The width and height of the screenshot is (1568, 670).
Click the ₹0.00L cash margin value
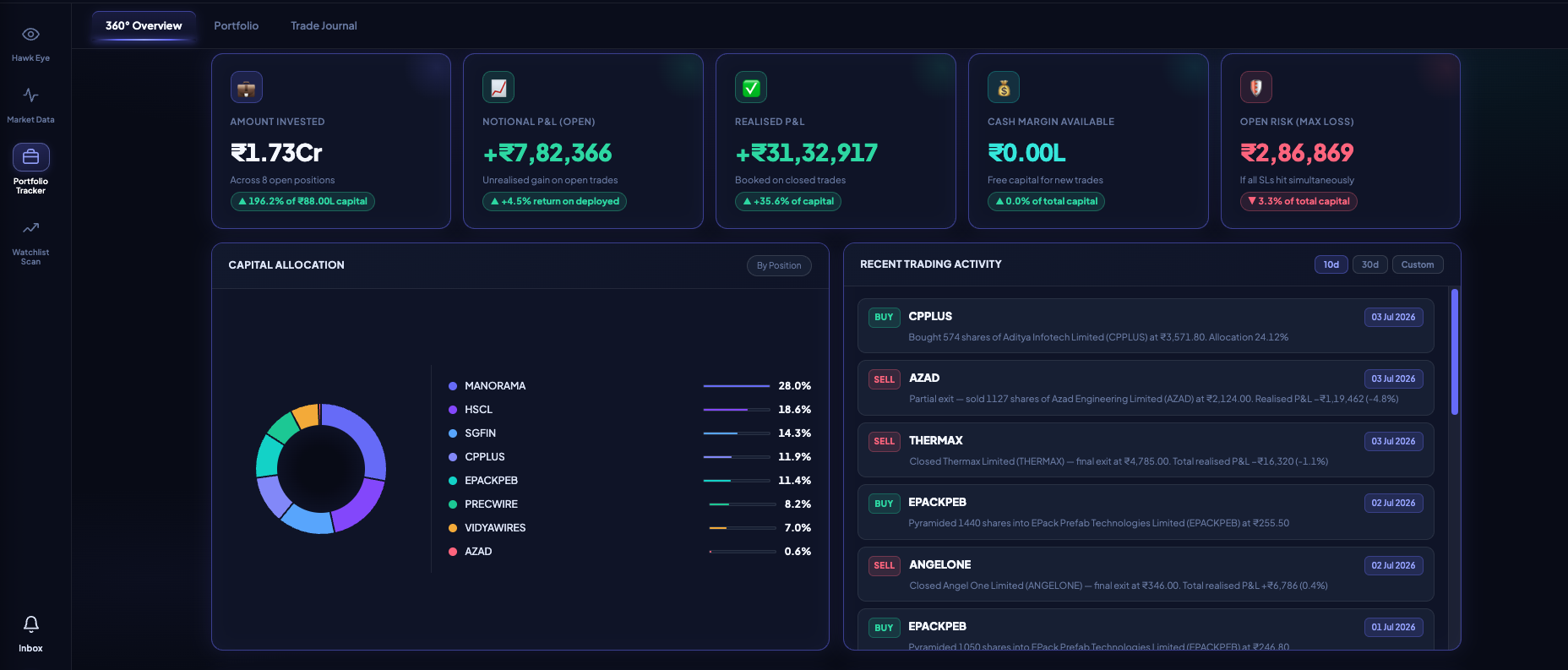coord(1026,153)
